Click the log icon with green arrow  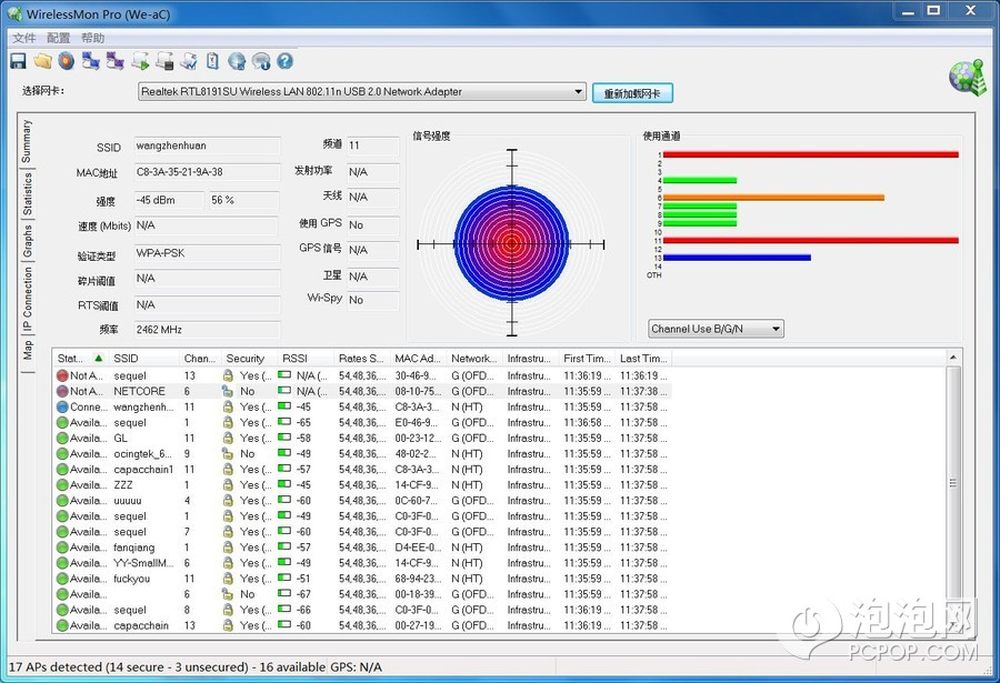(x=140, y=61)
